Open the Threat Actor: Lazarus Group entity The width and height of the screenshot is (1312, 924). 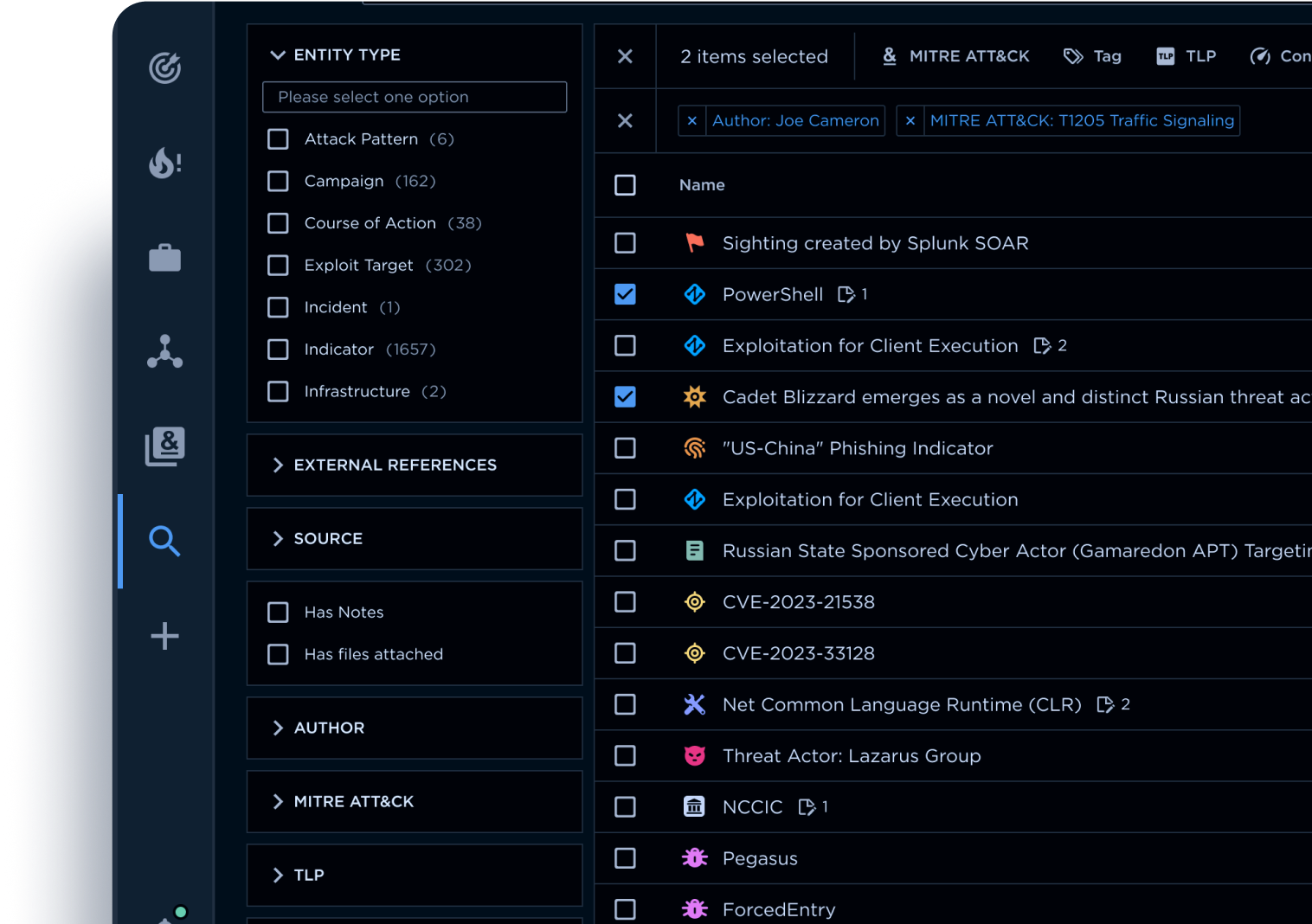coord(852,755)
